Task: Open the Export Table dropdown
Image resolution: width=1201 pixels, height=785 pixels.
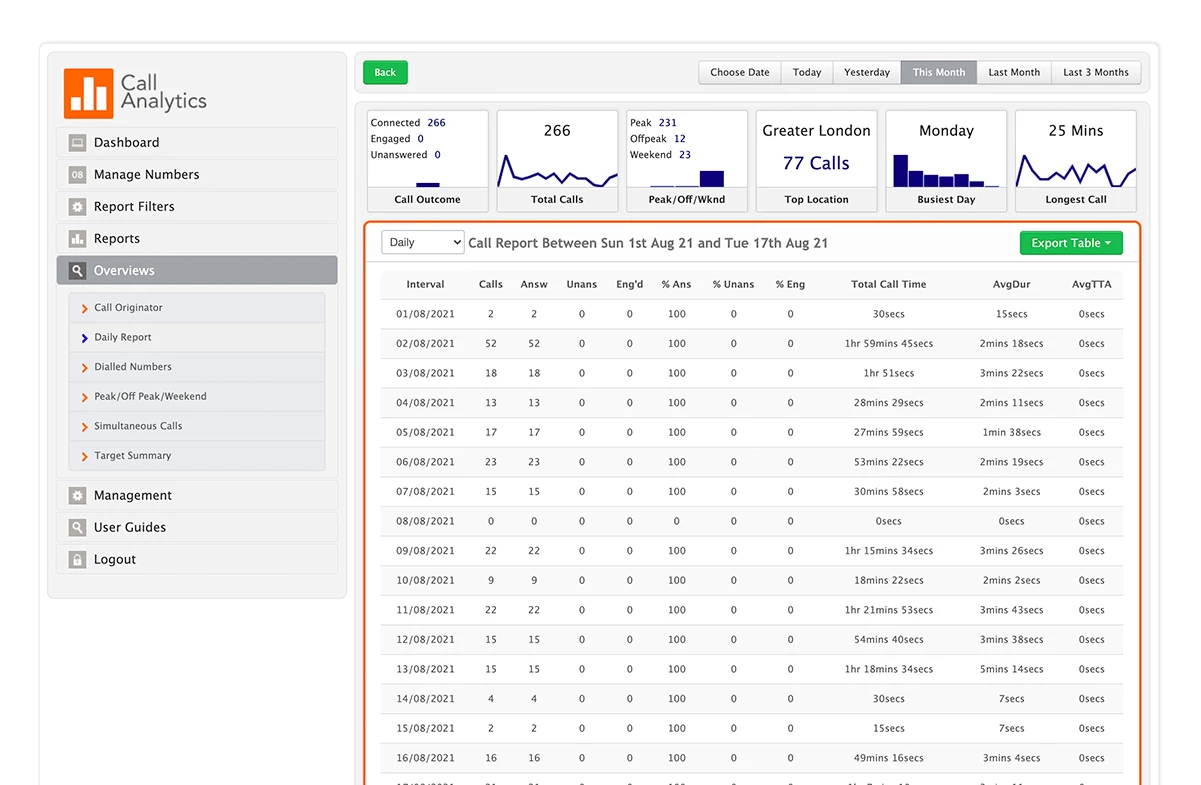Action: pyautogui.click(x=1071, y=242)
